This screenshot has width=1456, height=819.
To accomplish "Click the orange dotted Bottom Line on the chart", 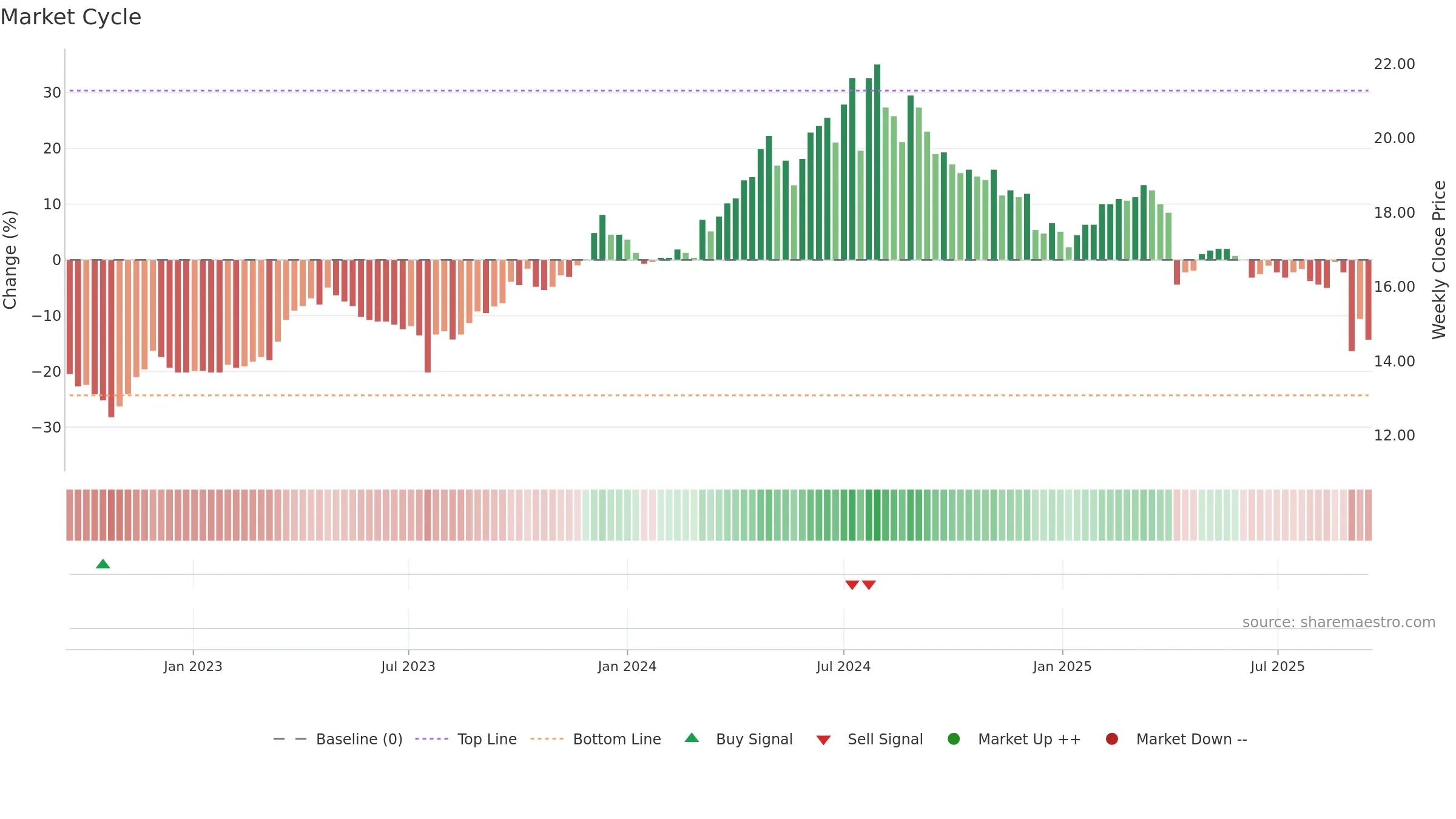I will [719, 396].
